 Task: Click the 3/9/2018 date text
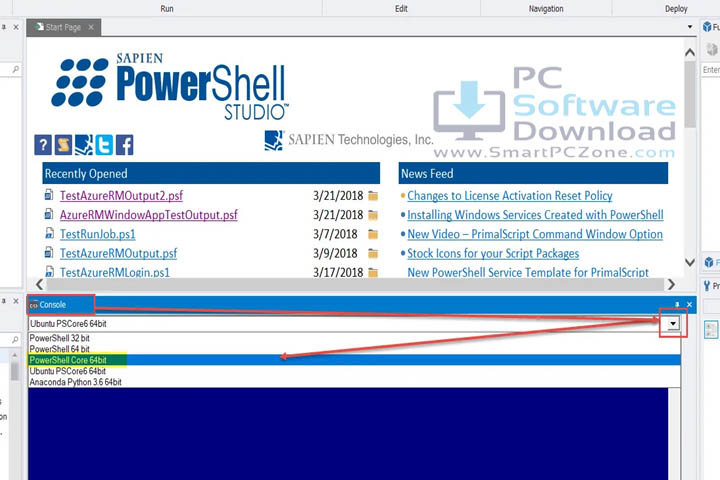pyautogui.click(x=335, y=254)
